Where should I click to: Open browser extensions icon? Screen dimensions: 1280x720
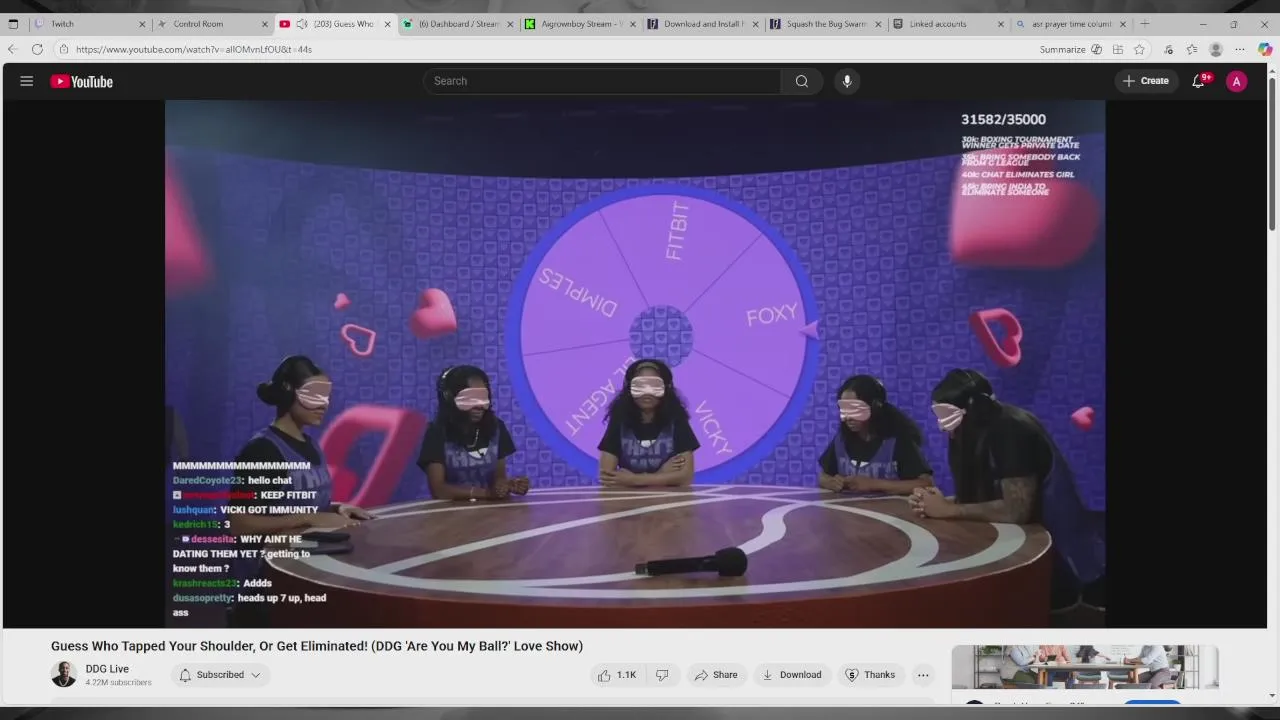click(1168, 49)
